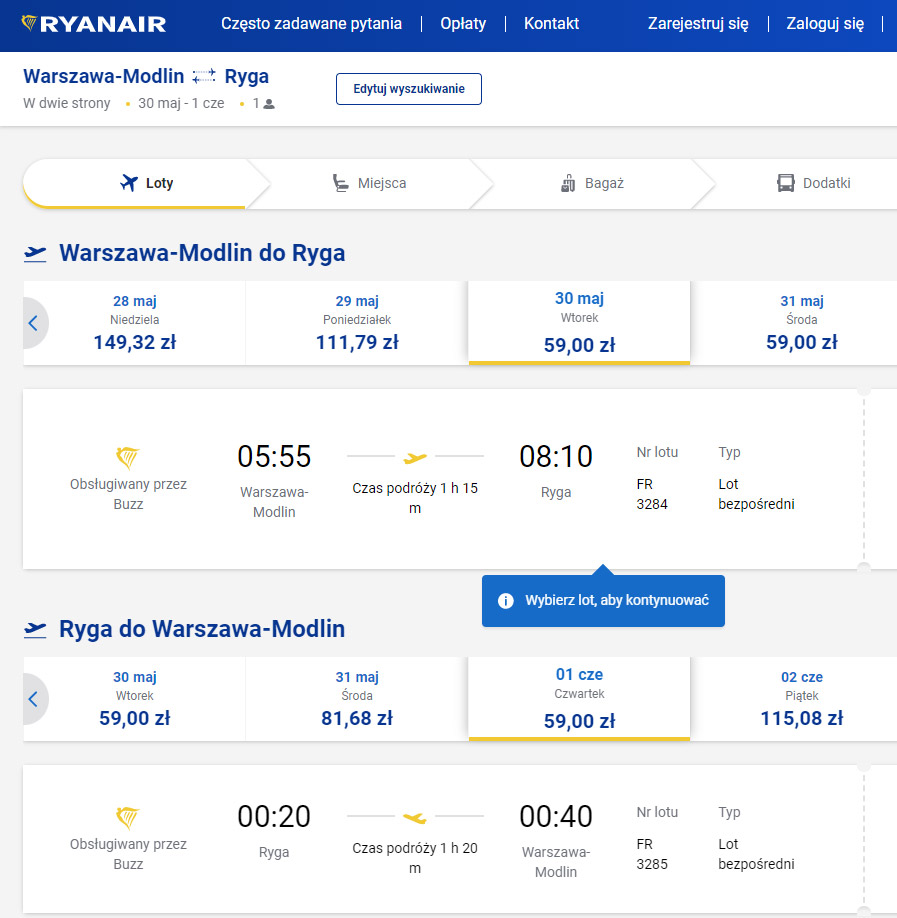
Task: Click Czas podróży 1 h 15 m text
Action: [415, 498]
